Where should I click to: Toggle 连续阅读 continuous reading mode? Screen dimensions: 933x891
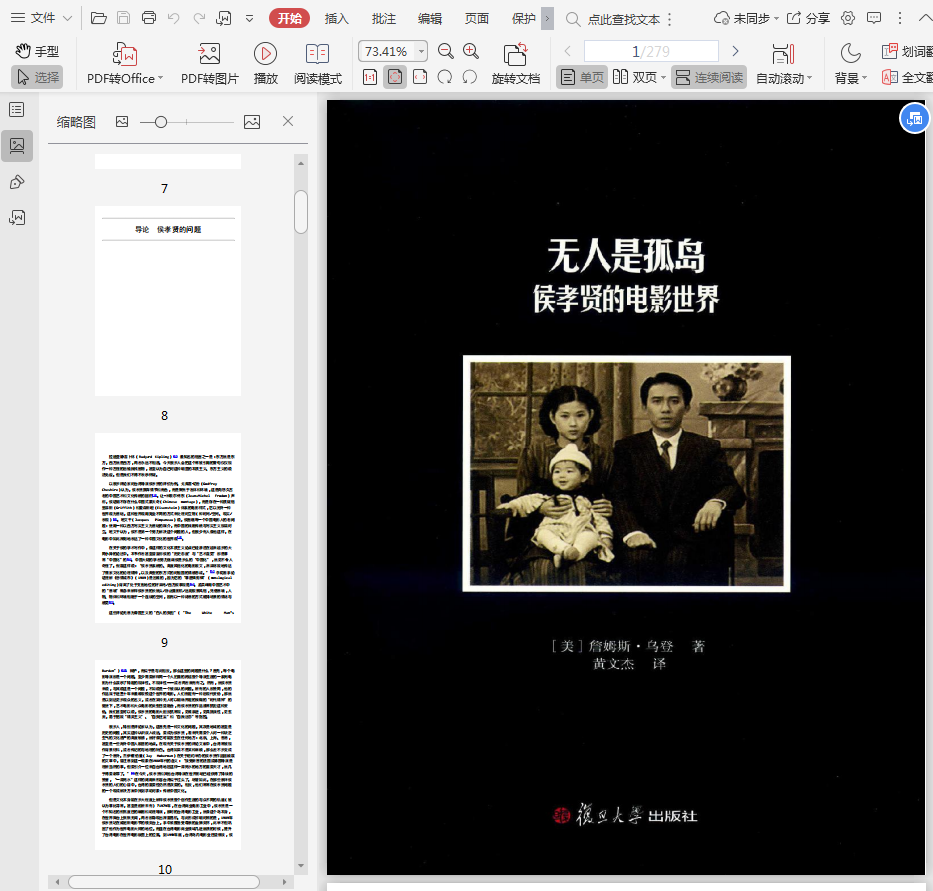pyautogui.click(x=708, y=77)
